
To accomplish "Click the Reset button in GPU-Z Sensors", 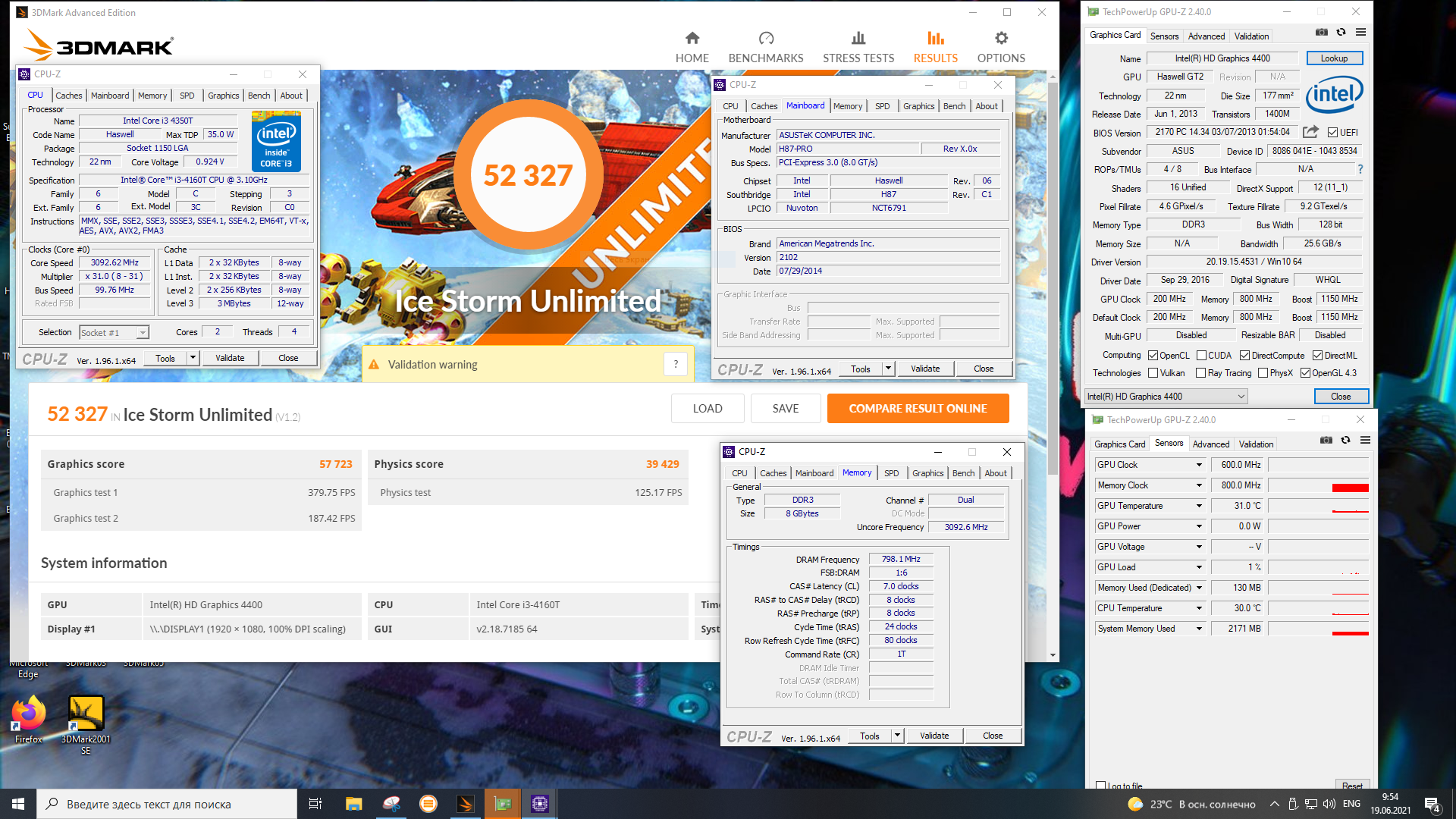I will click(x=1352, y=786).
